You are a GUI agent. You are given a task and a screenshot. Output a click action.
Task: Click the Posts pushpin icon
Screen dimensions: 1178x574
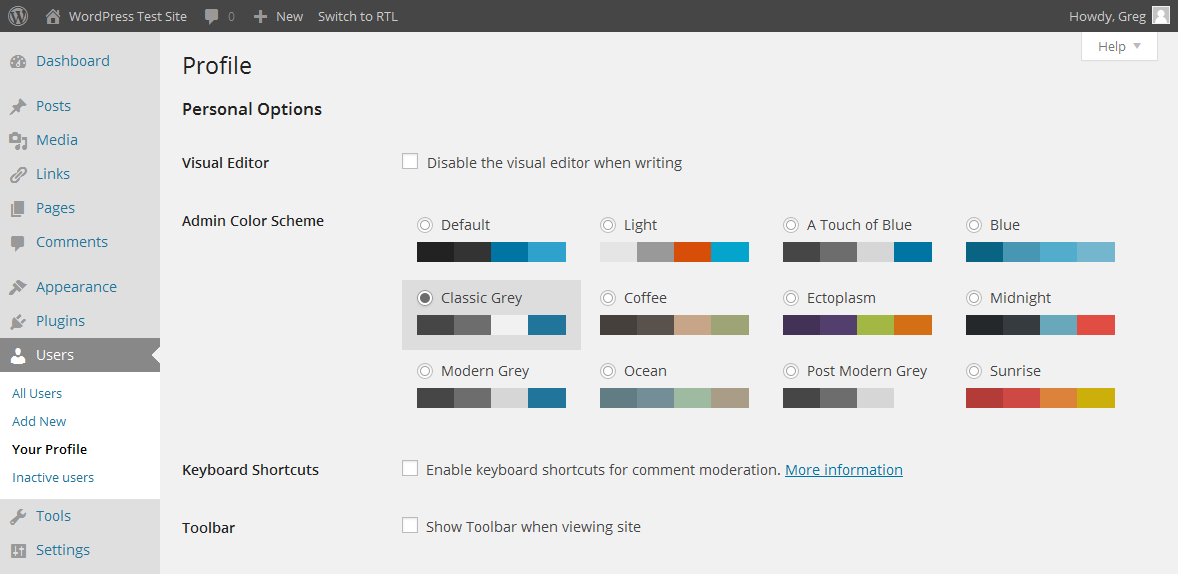click(x=18, y=106)
